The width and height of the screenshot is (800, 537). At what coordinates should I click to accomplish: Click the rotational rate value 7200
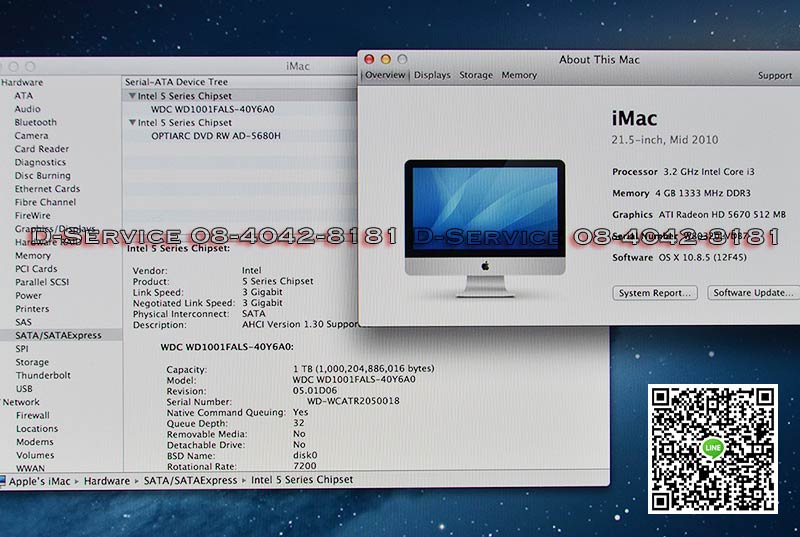click(x=305, y=466)
